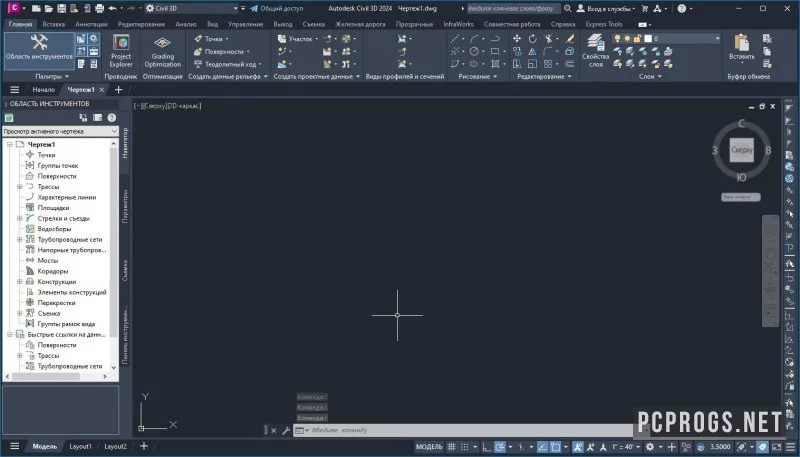Click Участок parcel button in ribbon
Image resolution: width=800 pixels, height=457 pixels.
[x=297, y=39]
